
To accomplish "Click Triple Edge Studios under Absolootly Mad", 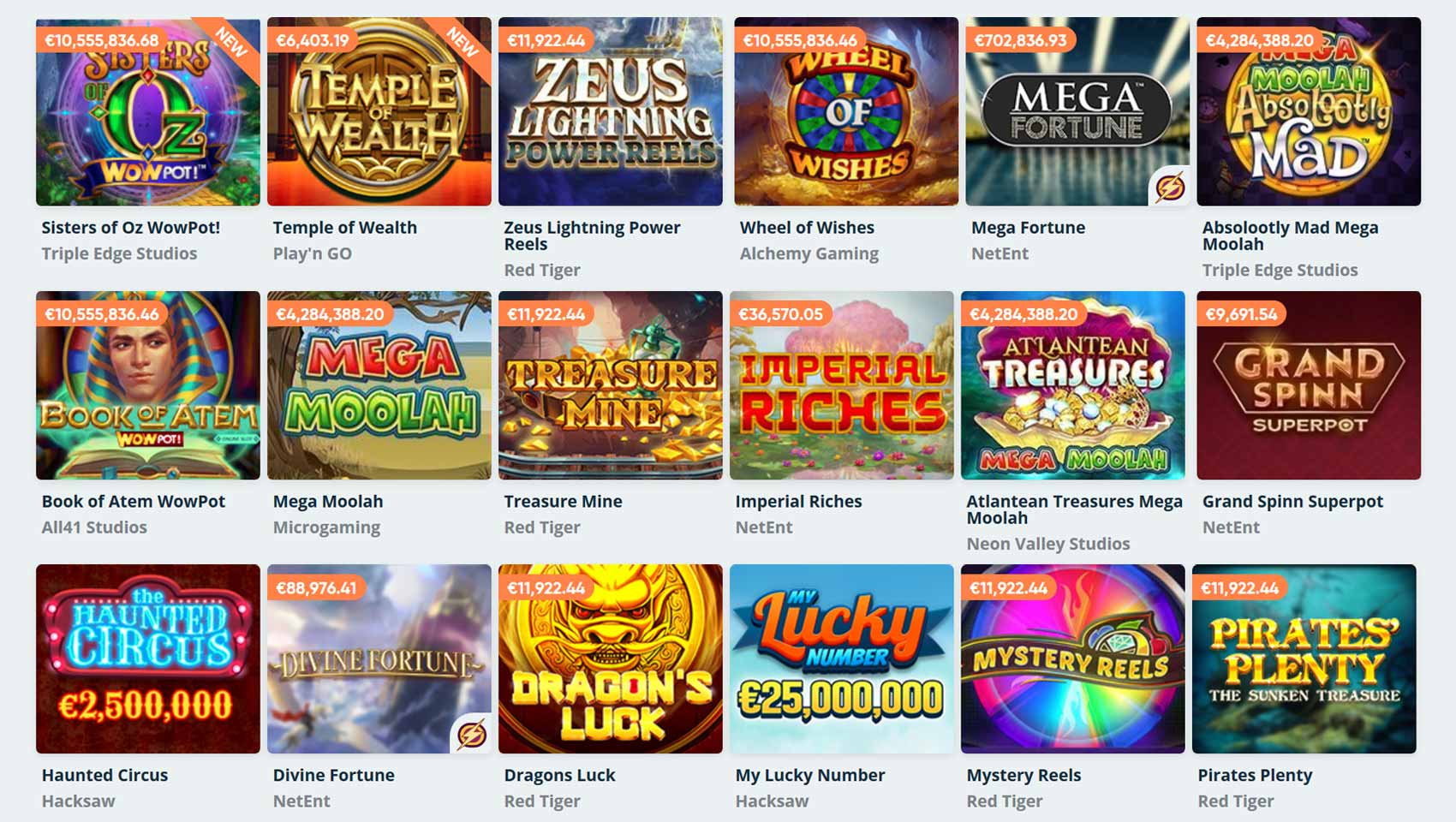I will (1280, 271).
